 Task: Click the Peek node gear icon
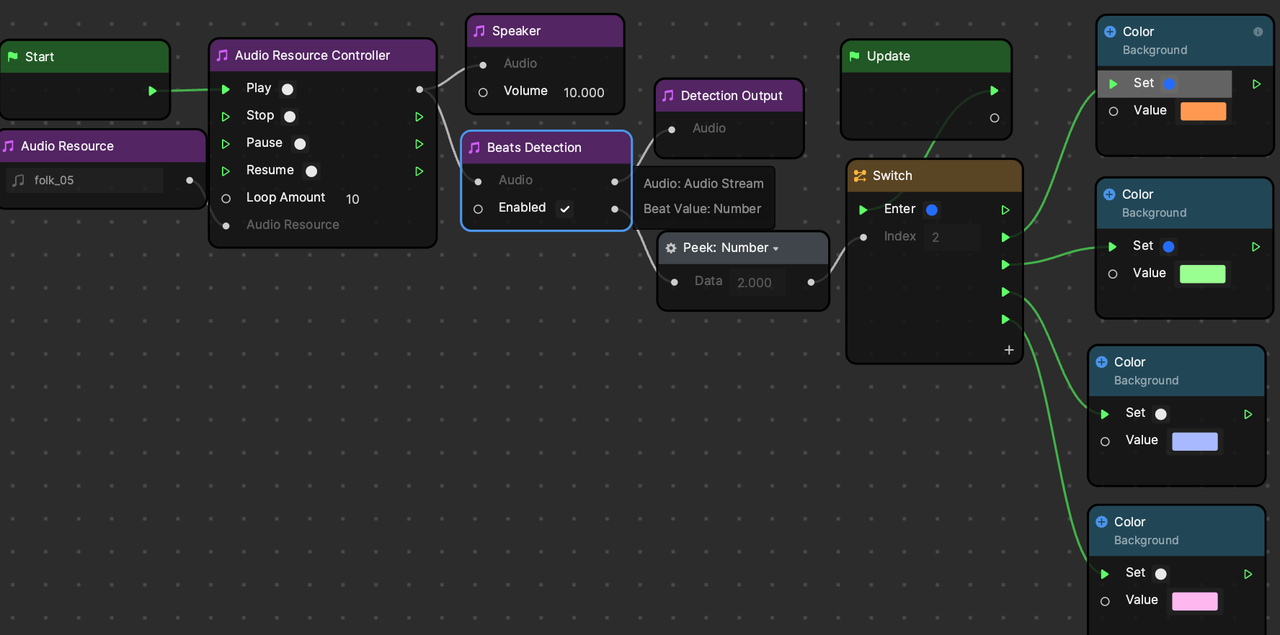tap(671, 248)
